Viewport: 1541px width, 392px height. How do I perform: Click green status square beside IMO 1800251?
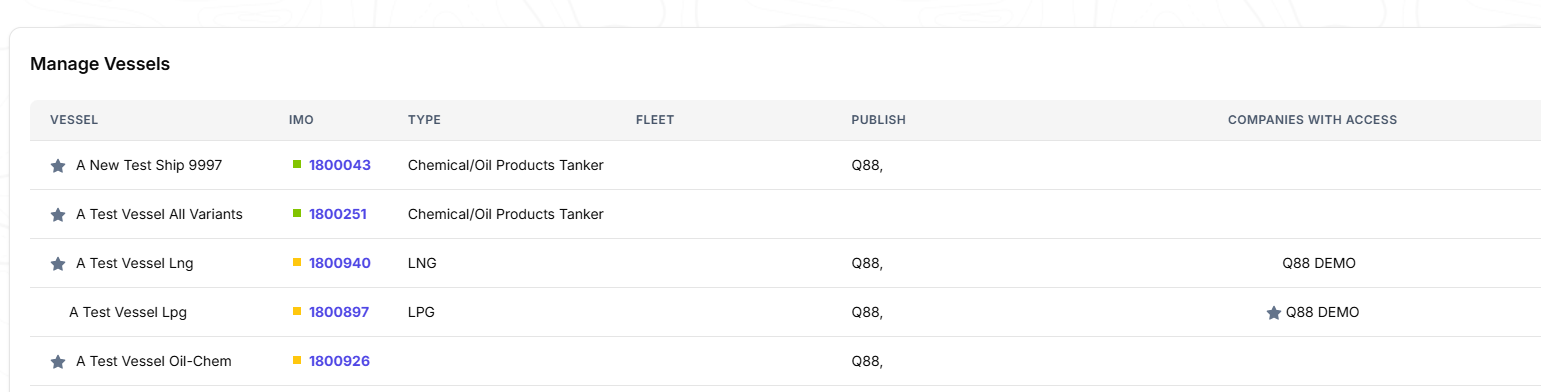click(297, 213)
